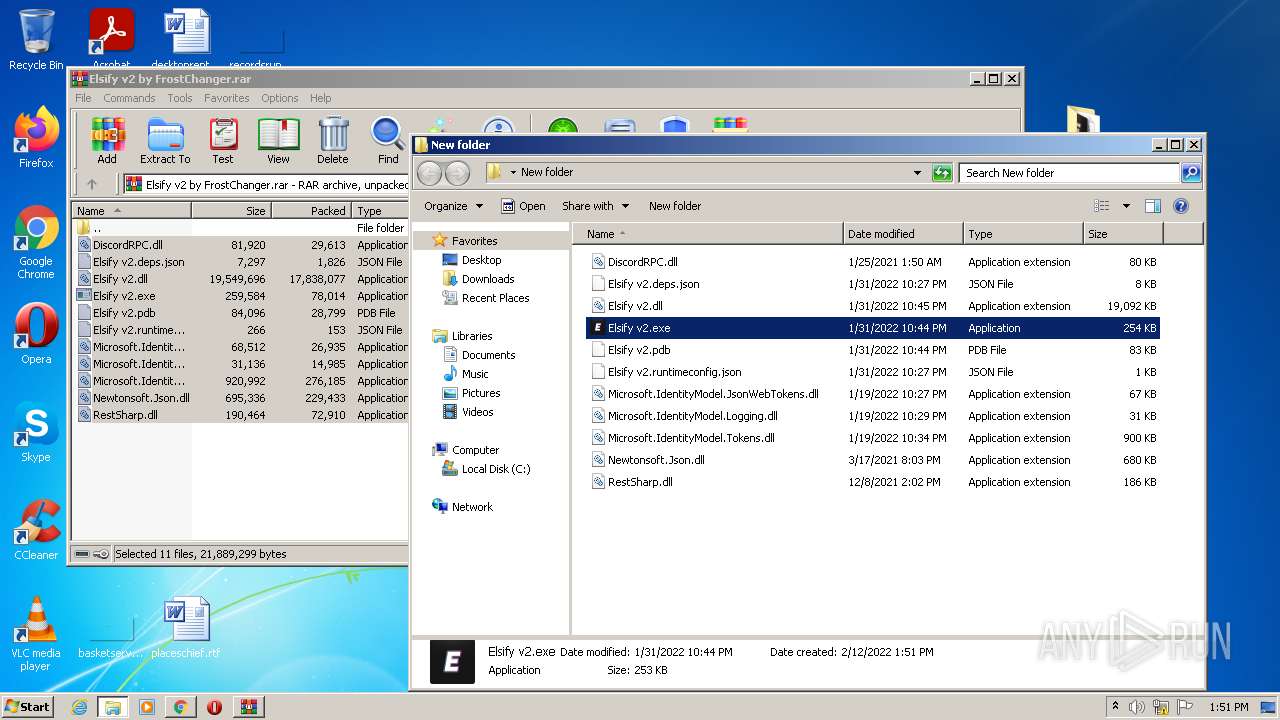Open the Organize dropdown menu
Image resolution: width=1280 pixels, height=720 pixels.
click(x=454, y=206)
